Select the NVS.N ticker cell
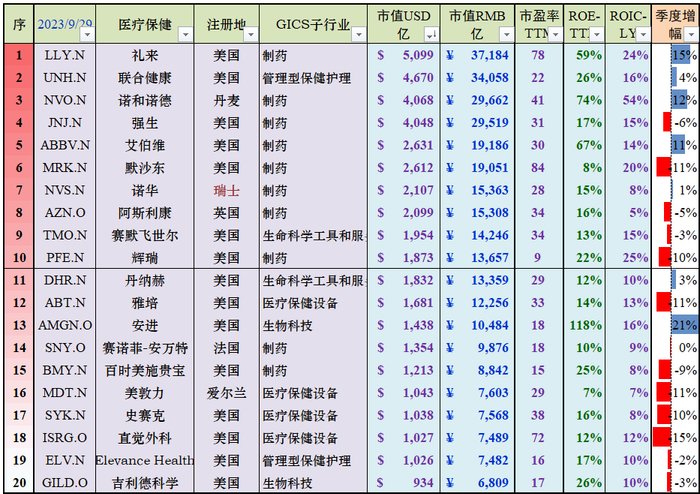Viewport: 700px width, 494px height. coord(65,191)
